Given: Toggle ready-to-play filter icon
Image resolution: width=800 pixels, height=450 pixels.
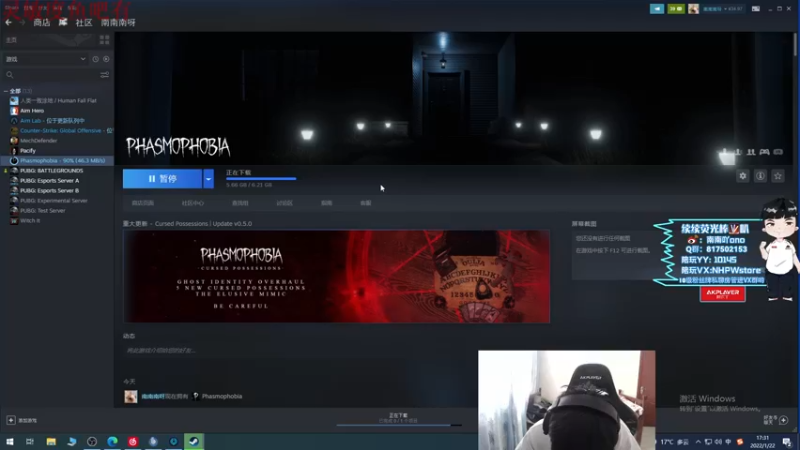Looking at the screenshot, I should coord(106,59).
